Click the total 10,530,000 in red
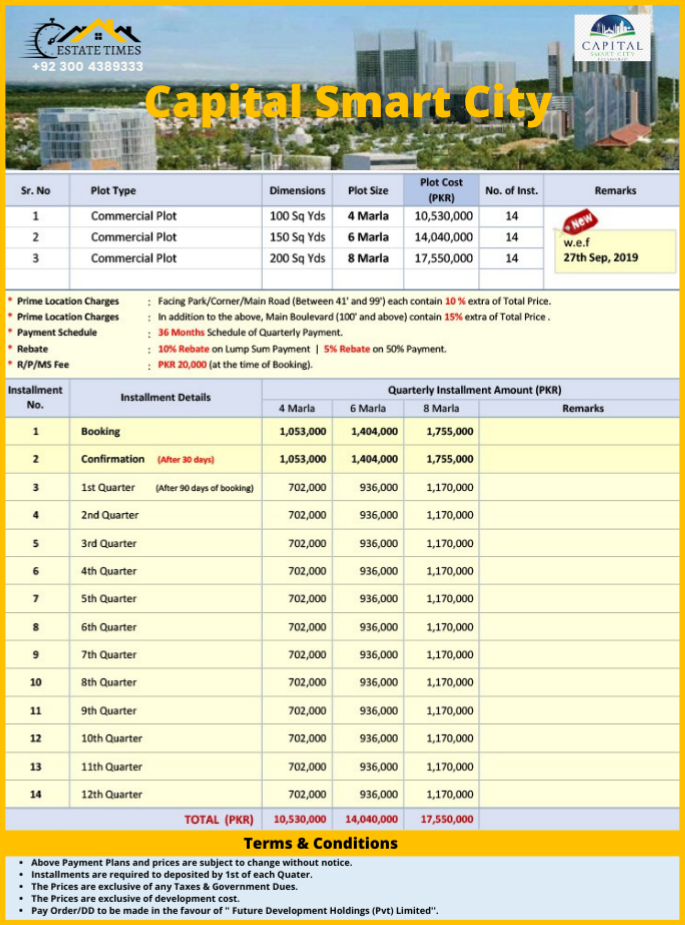The image size is (685, 925). click(x=300, y=819)
